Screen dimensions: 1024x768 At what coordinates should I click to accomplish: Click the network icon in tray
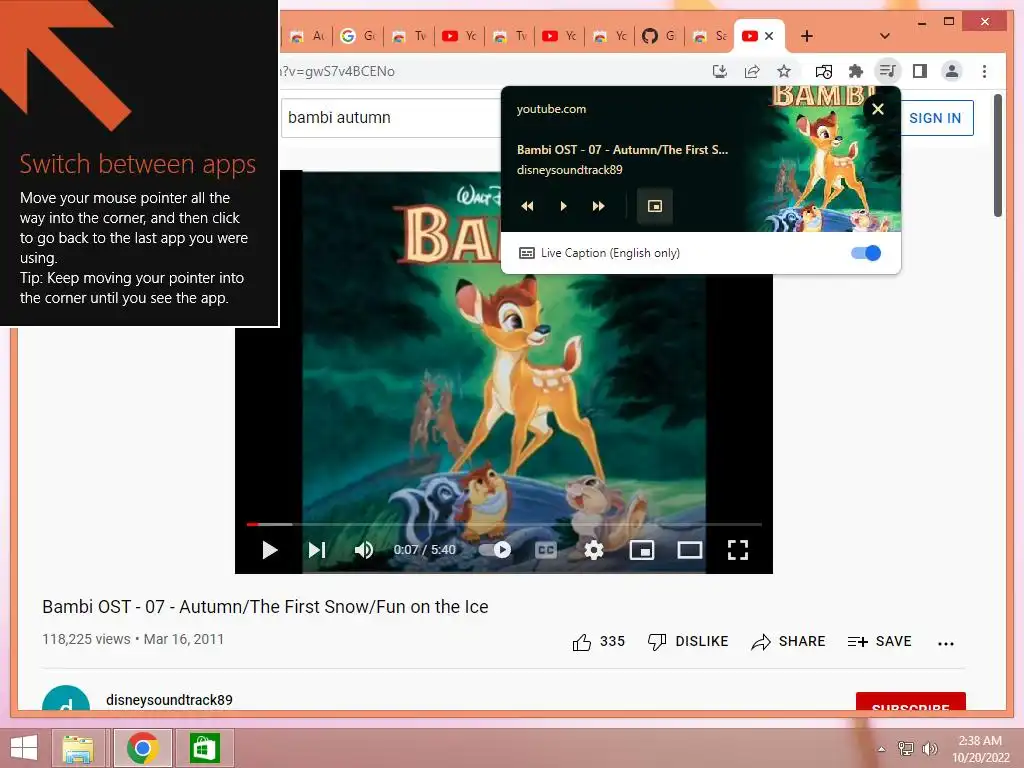click(905, 749)
